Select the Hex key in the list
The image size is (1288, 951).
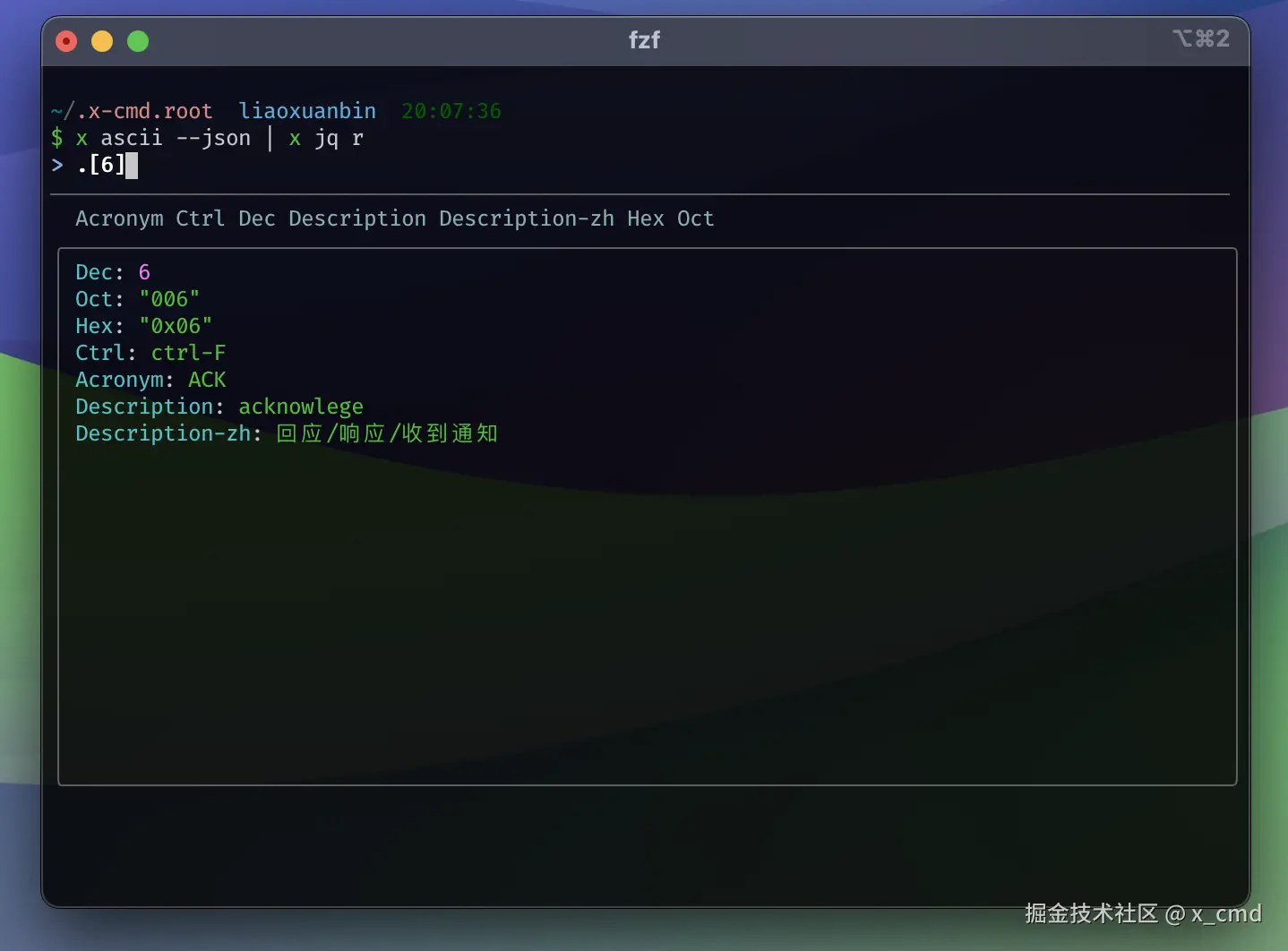coord(646,218)
